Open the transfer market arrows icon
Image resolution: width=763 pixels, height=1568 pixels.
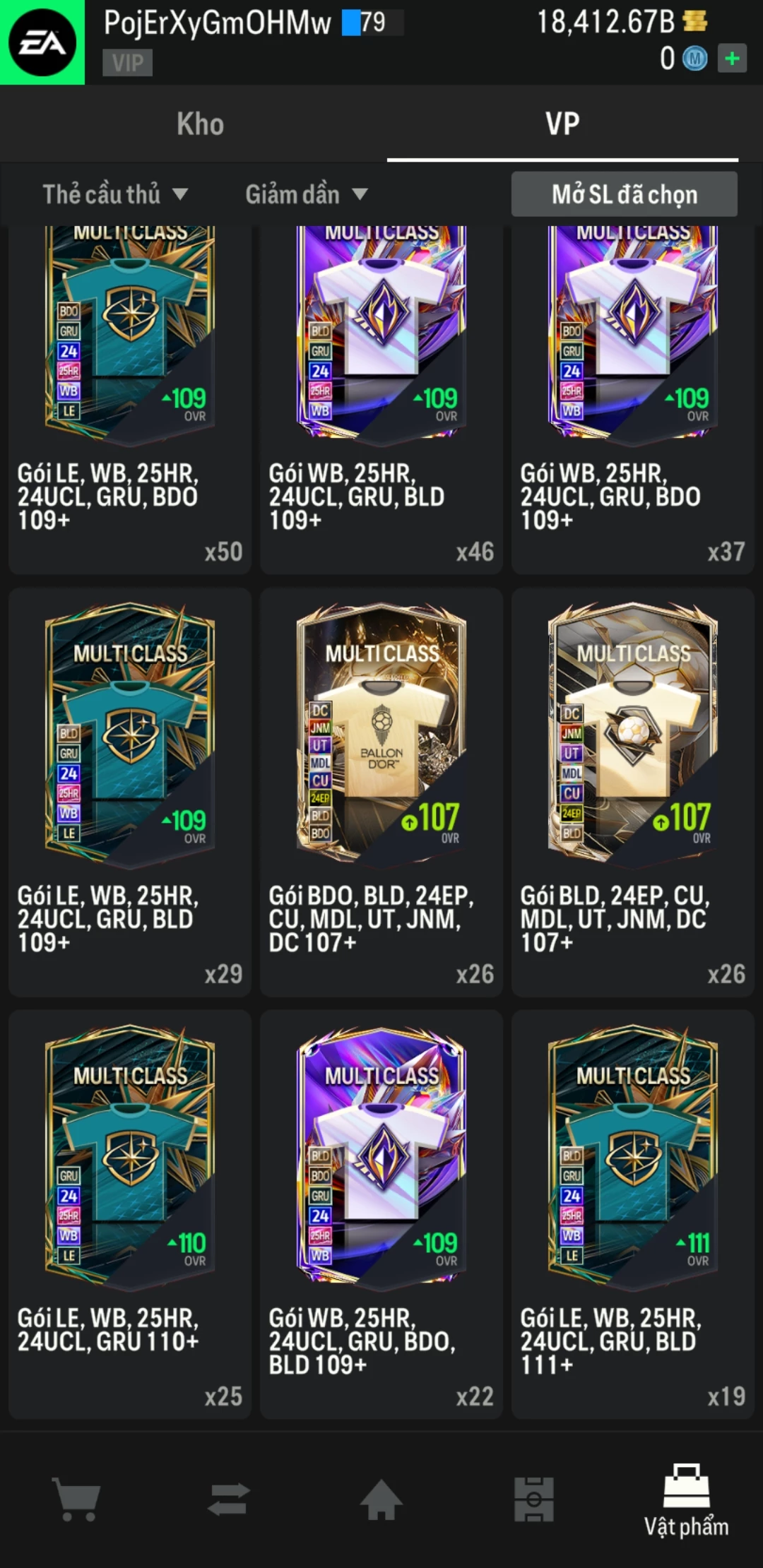click(229, 1499)
